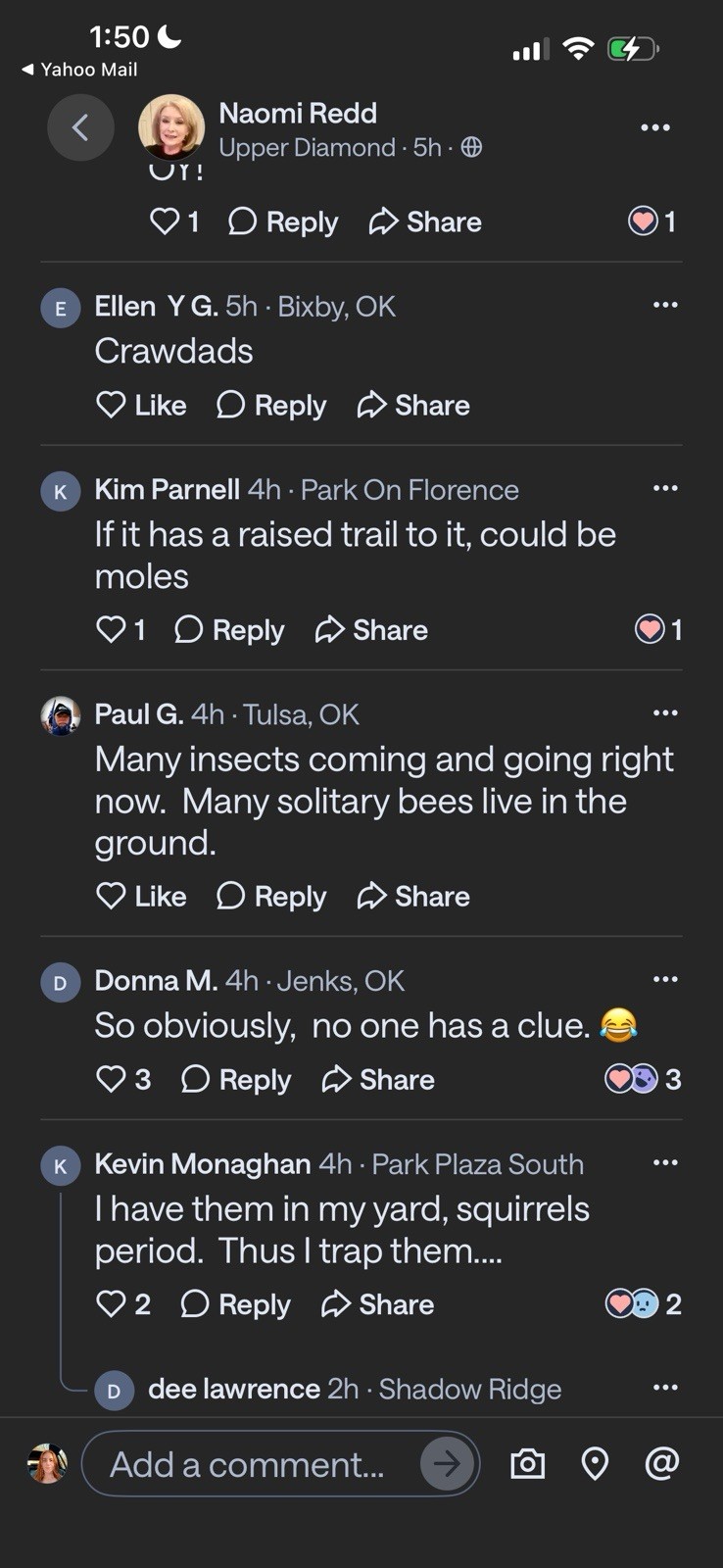Image resolution: width=723 pixels, height=1568 pixels.
Task: Reply to Donna M.'s comment
Action: click(236, 1079)
